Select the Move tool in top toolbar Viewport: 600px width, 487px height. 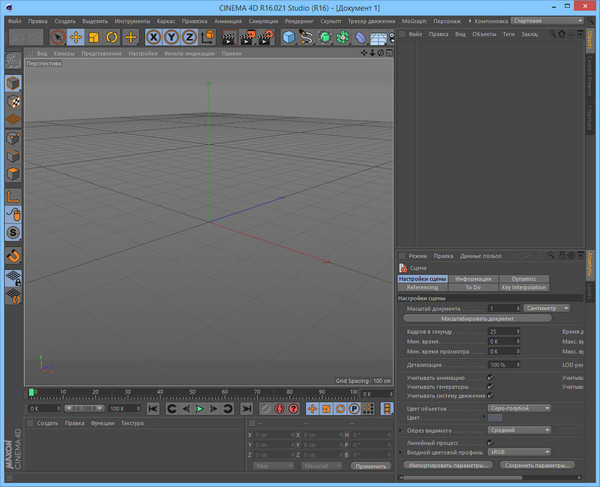(75, 38)
